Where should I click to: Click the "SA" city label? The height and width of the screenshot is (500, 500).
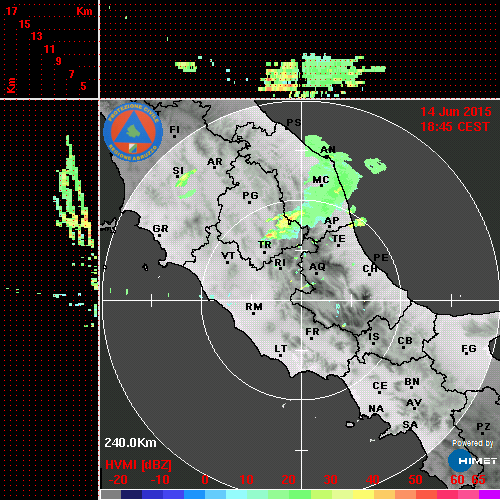tap(410, 425)
